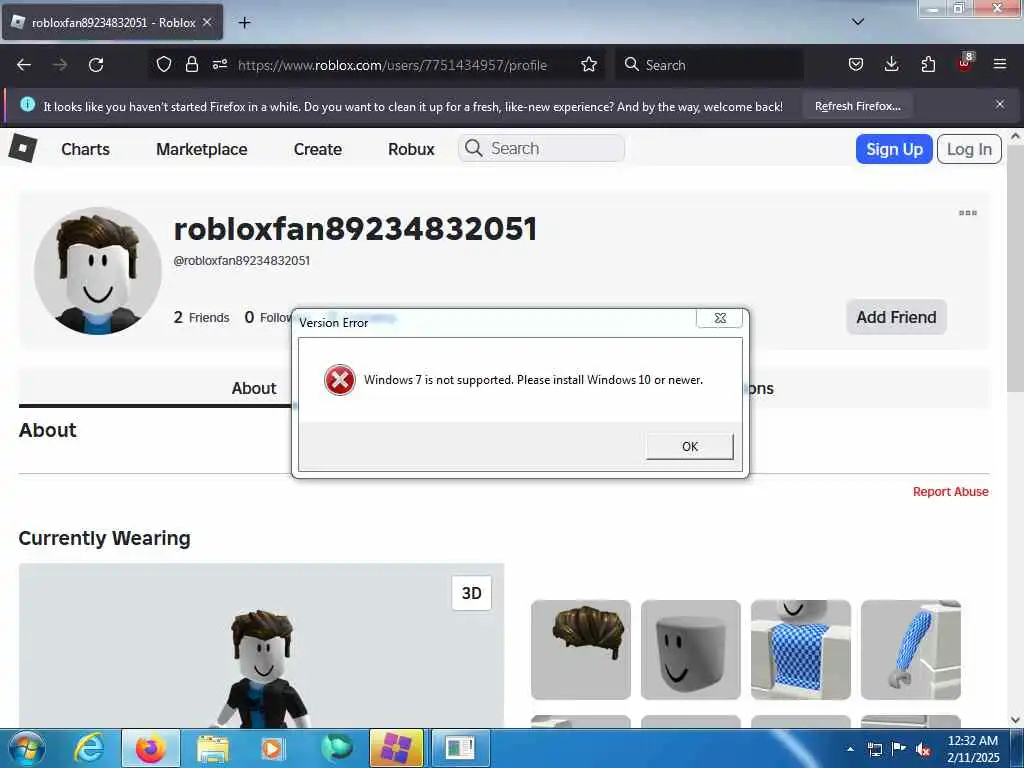Viewport: 1024px width, 768px height.
Task: Open the 2 Friends list link
Action: pos(202,317)
